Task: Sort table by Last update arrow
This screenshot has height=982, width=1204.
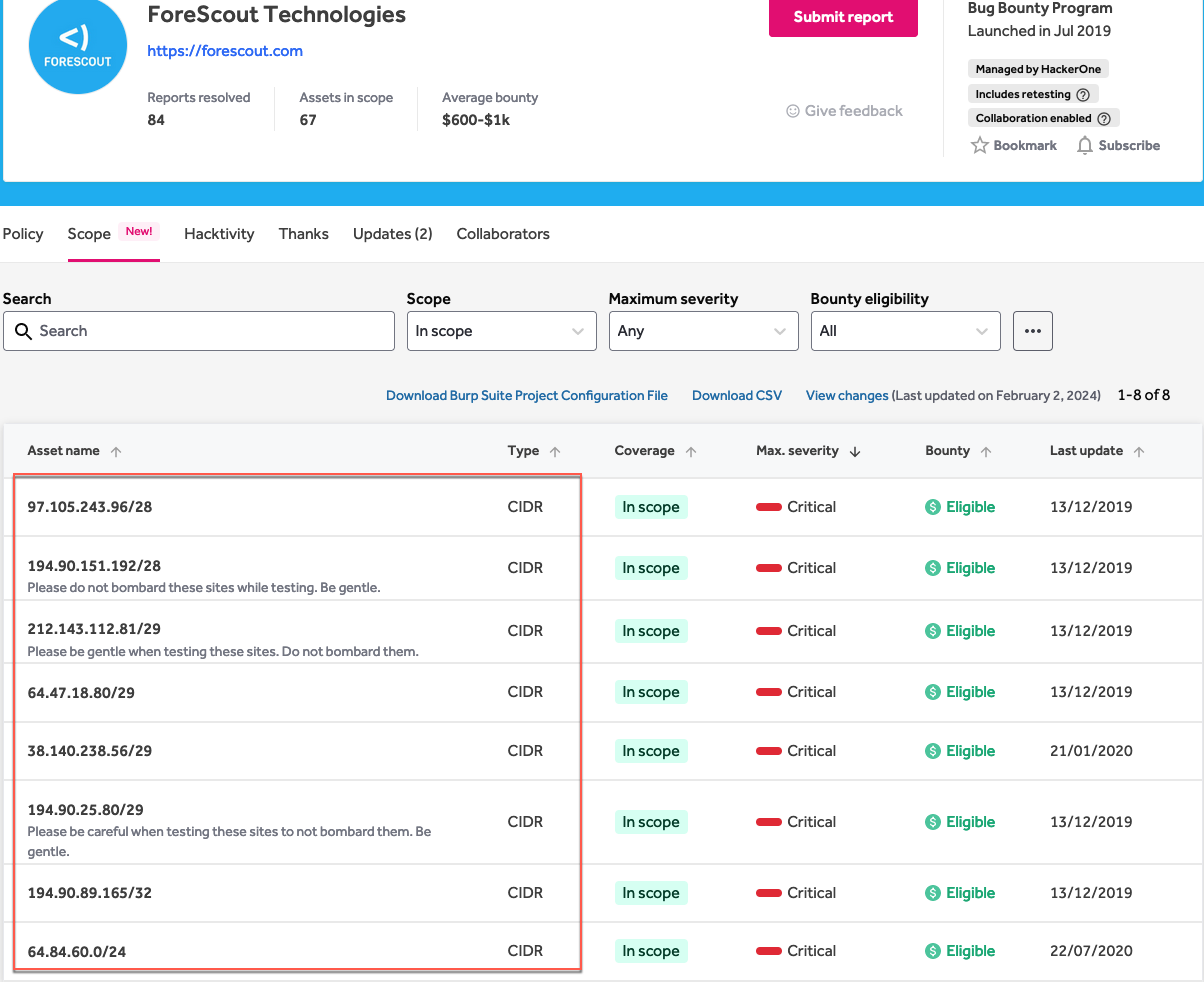Action: (x=1139, y=452)
